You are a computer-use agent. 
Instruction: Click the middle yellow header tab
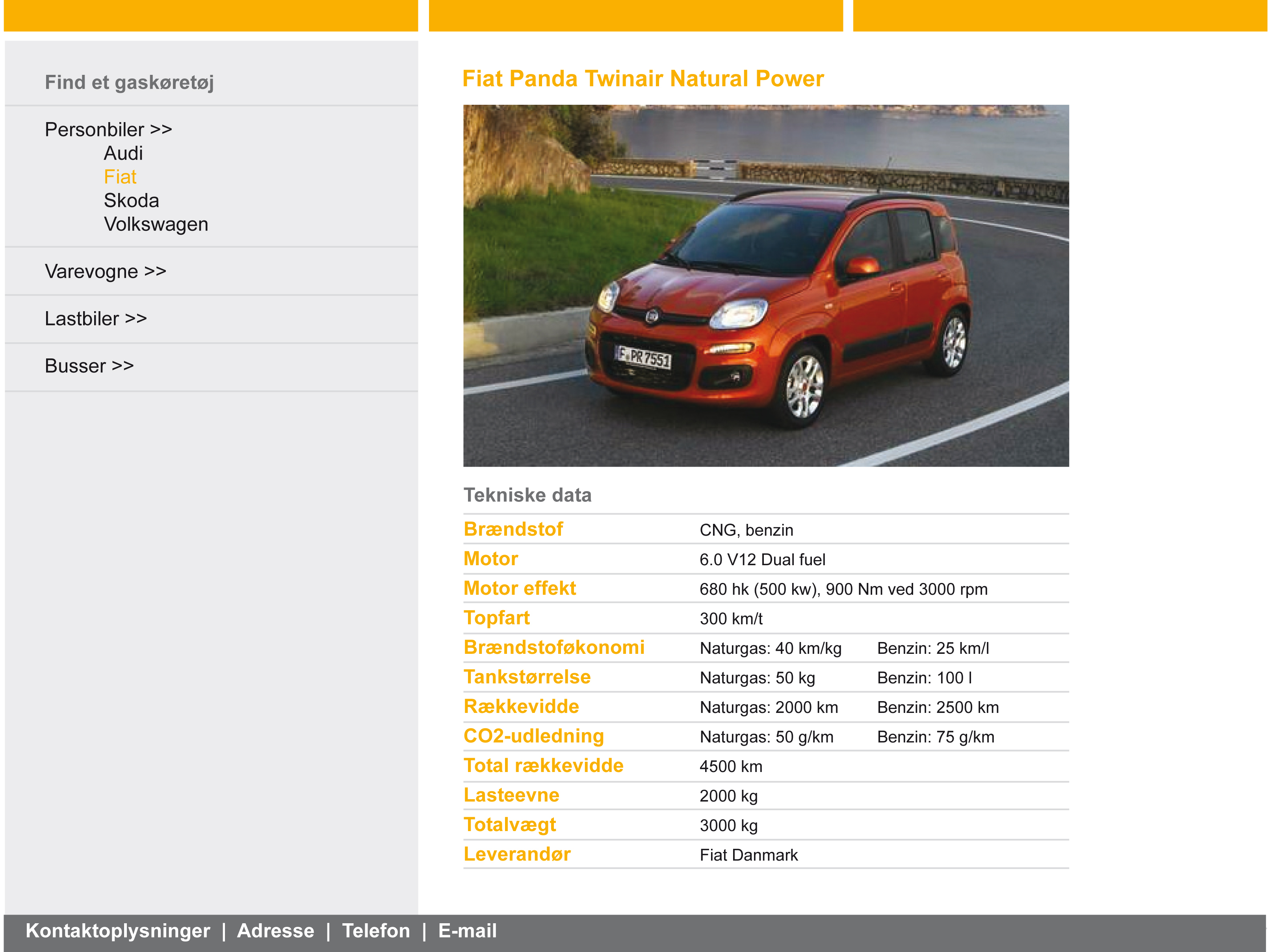[x=635, y=15]
